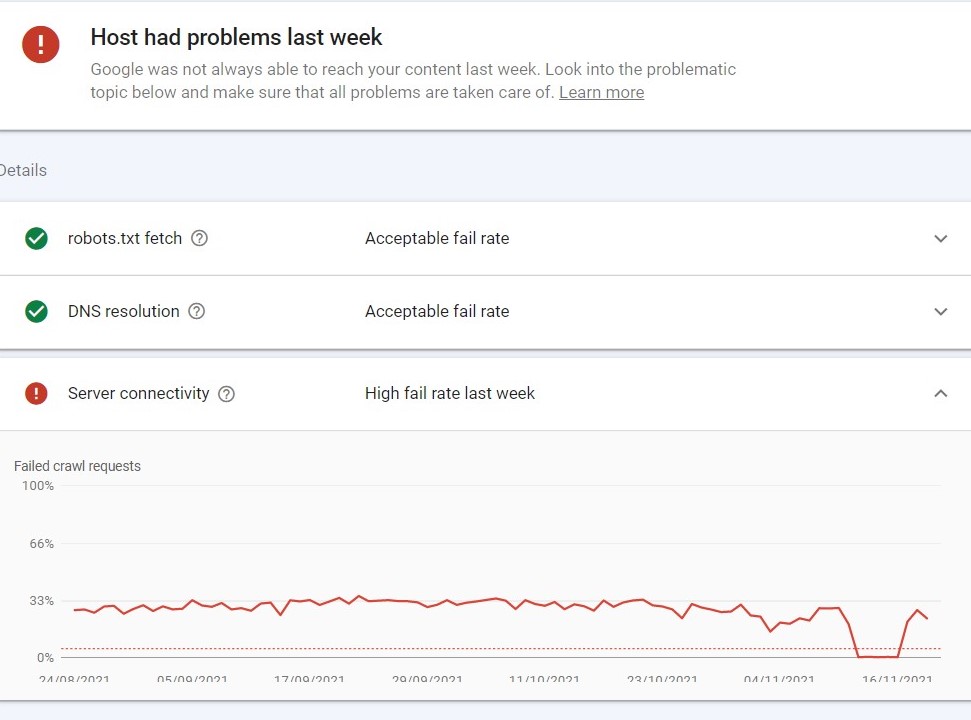Expand the robots.txt fetch row chevron
Viewport: 971px width, 720px height.
(941, 239)
